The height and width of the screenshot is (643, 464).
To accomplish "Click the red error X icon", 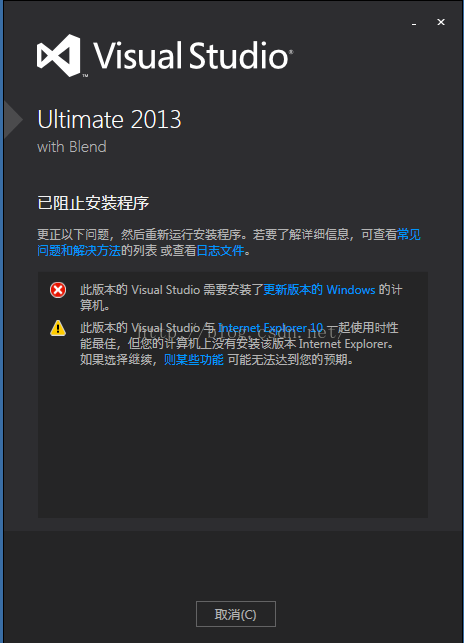I will pyautogui.click(x=58, y=290).
